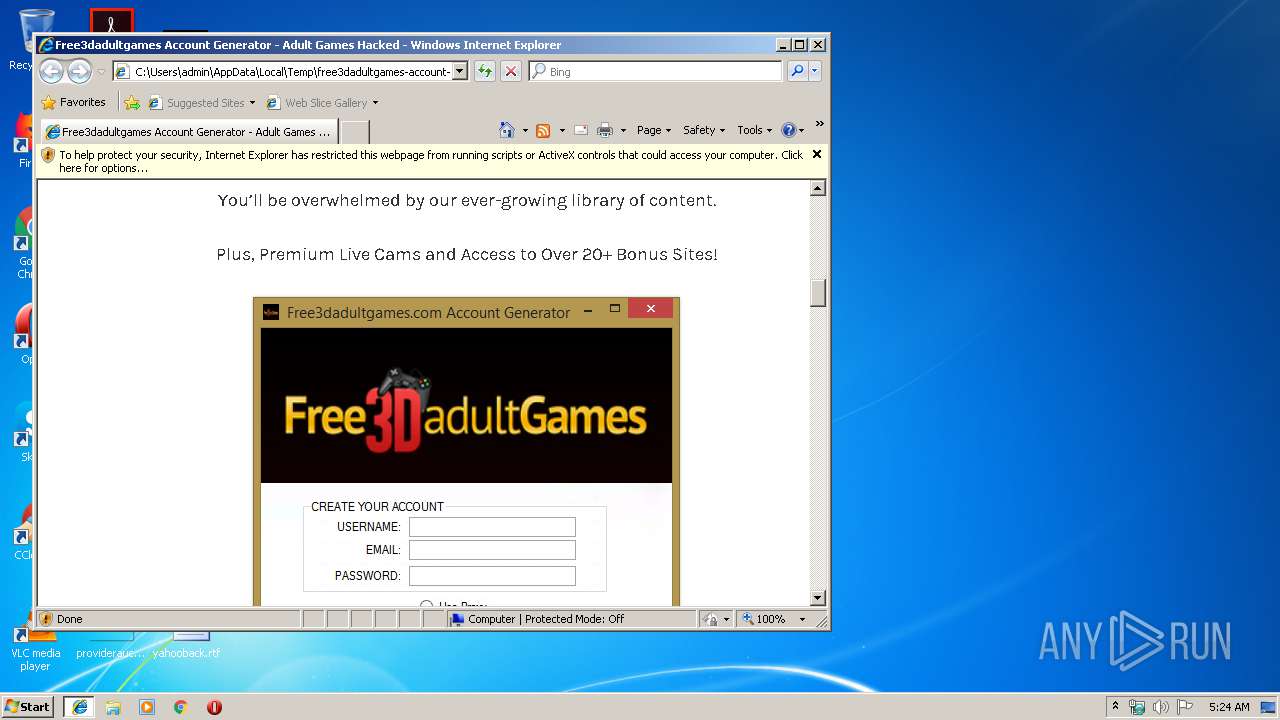1280x720 pixels.
Task: Click the red Opera icon in the taskbar
Action: [x=214, y=707]
